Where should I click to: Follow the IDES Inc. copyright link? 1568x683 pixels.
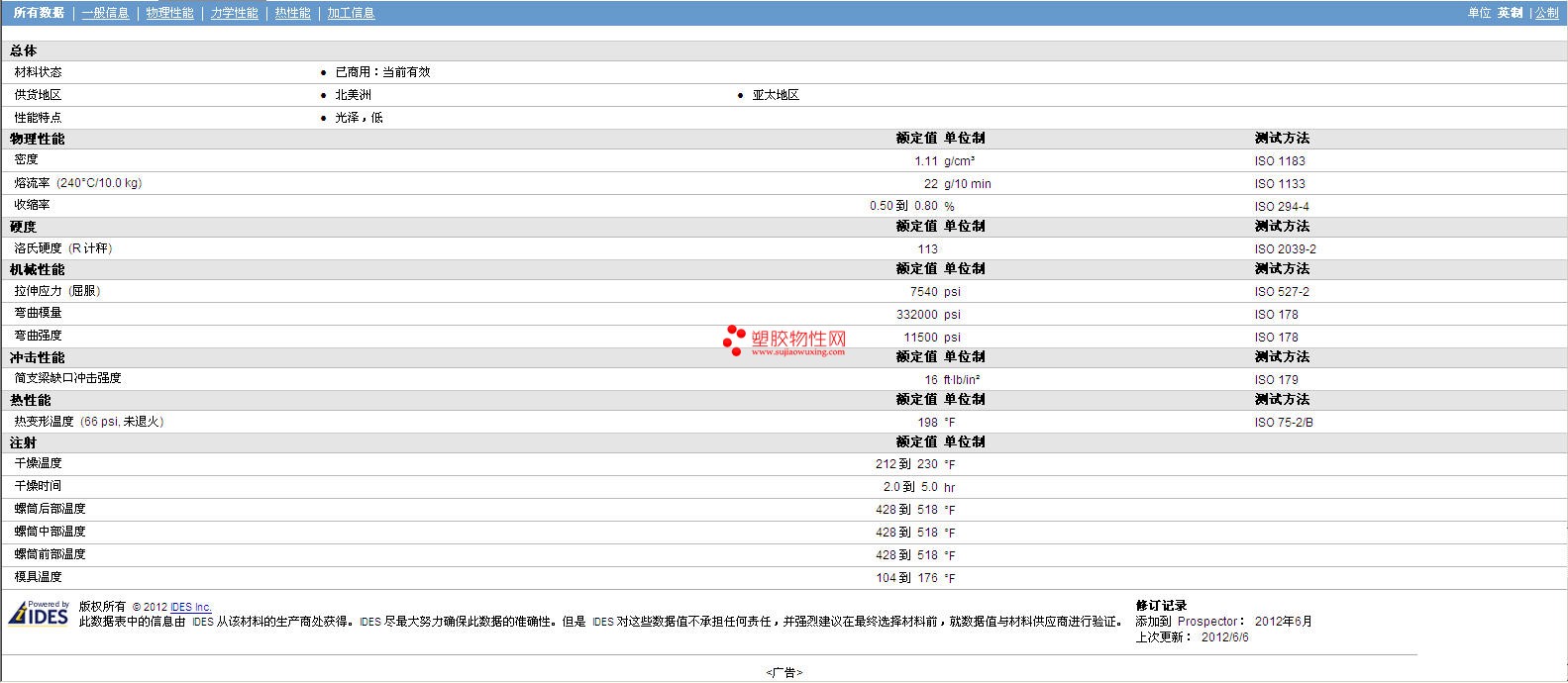coord(190,607)
